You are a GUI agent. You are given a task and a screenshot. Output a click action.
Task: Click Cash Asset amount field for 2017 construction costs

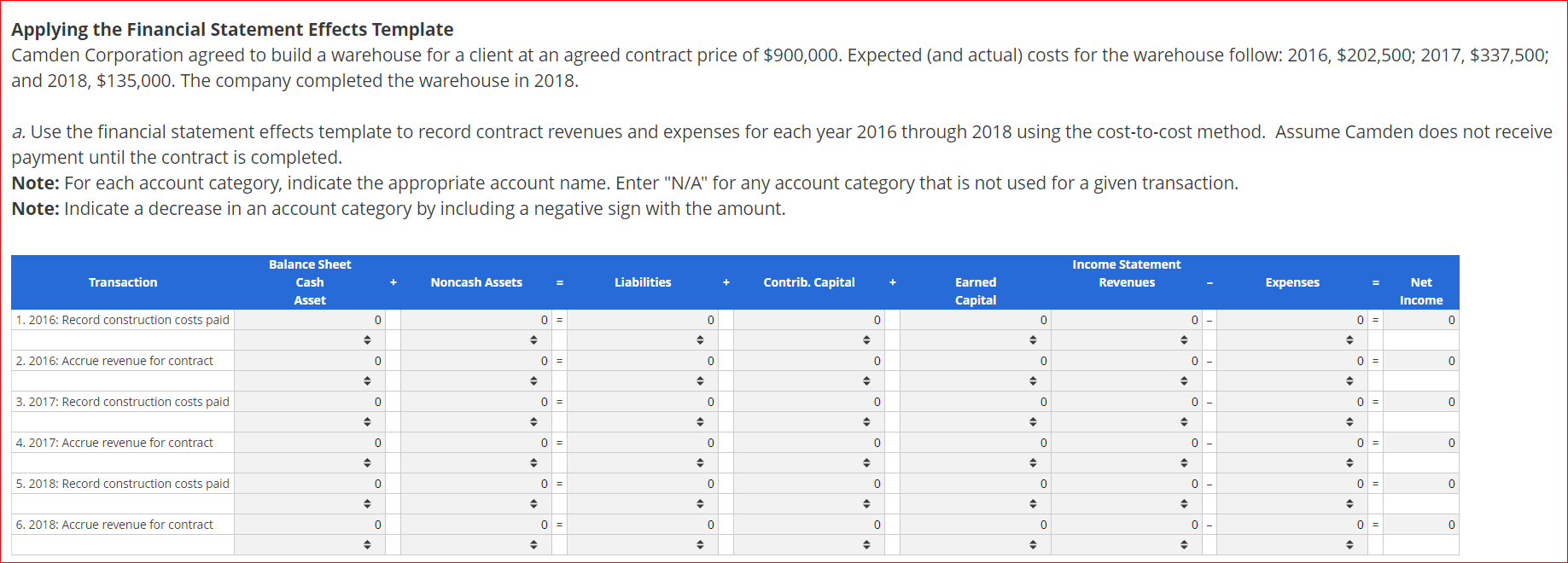point(310,402)
